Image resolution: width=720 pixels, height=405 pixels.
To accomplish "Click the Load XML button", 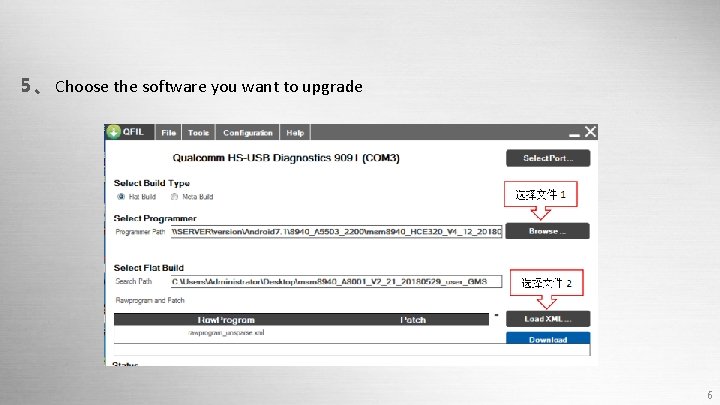I will pos(548,319).
